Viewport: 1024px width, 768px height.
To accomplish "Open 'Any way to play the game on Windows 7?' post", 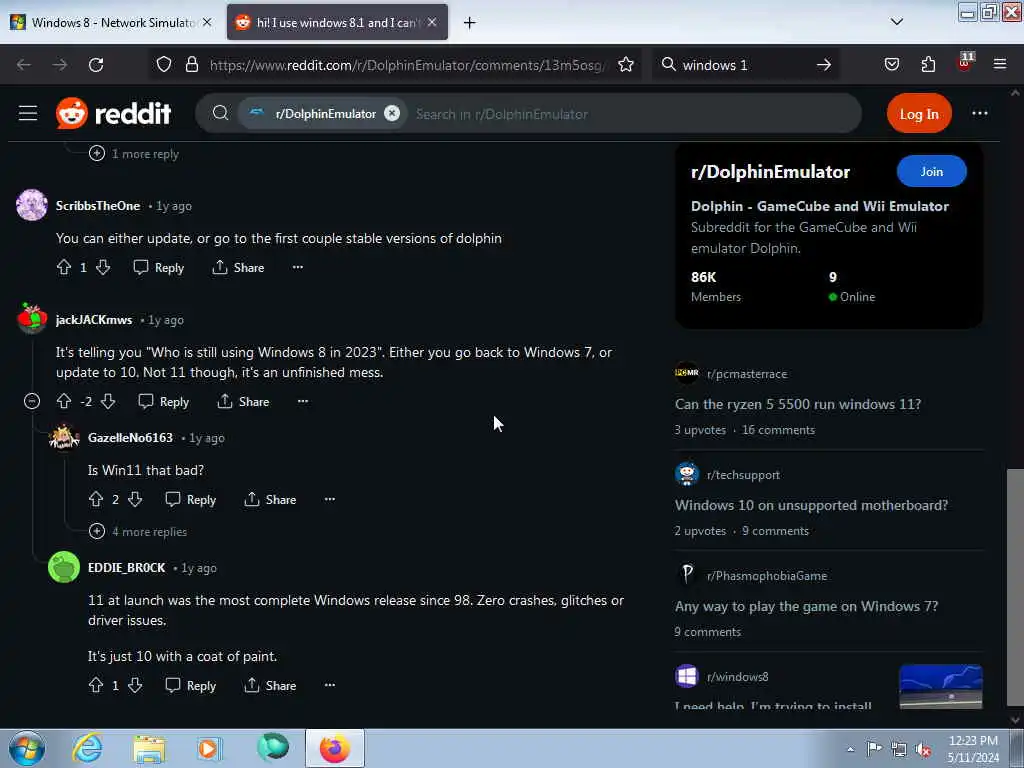I will (x=807, y=606).
